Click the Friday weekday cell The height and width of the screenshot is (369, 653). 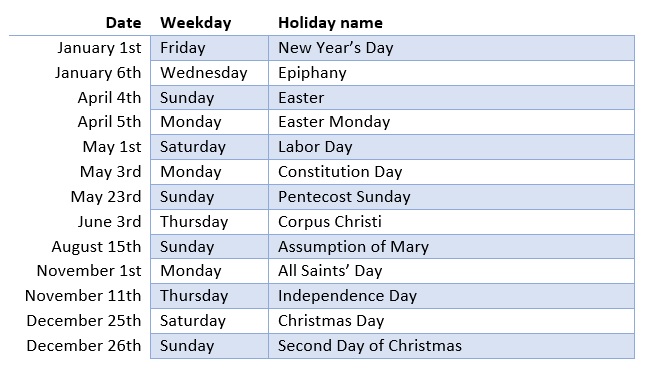click(x=209, y=48)
